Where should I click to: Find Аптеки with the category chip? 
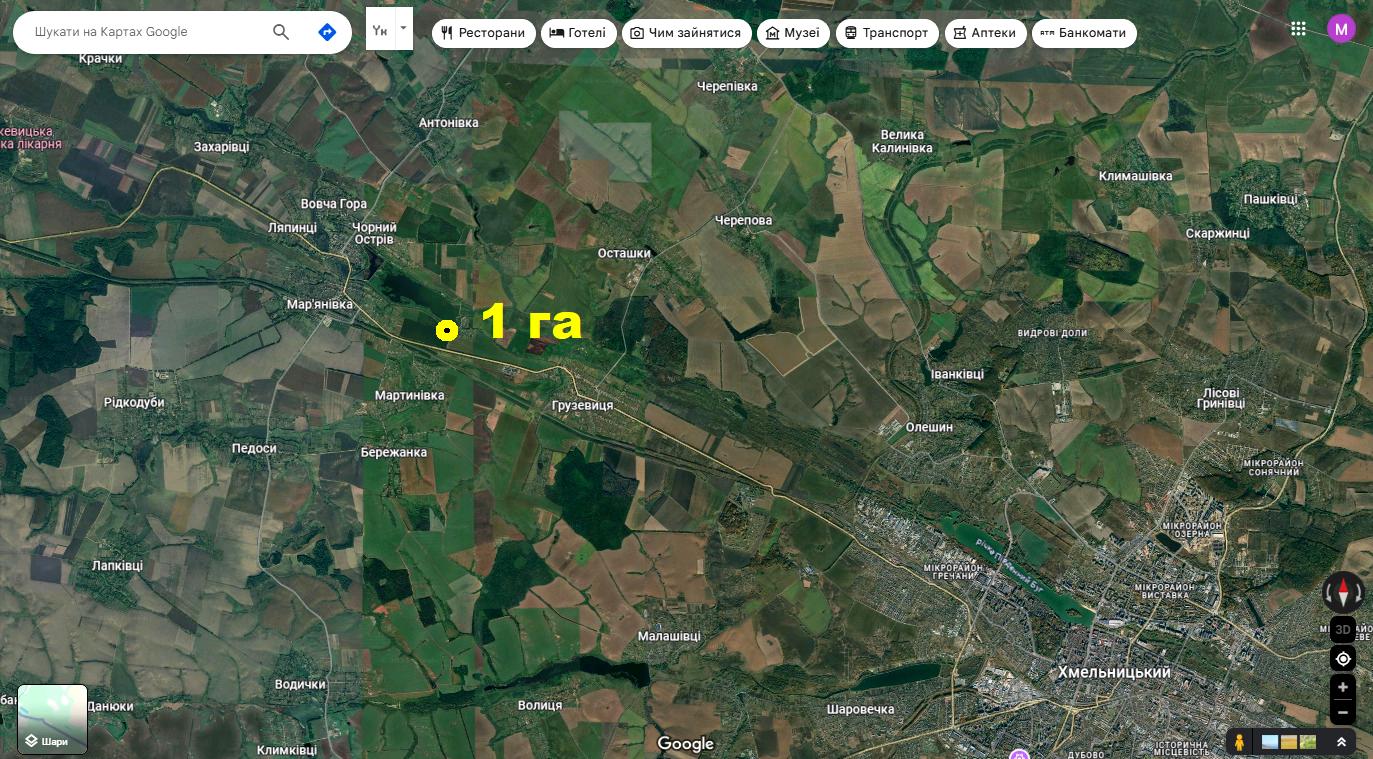985,33
